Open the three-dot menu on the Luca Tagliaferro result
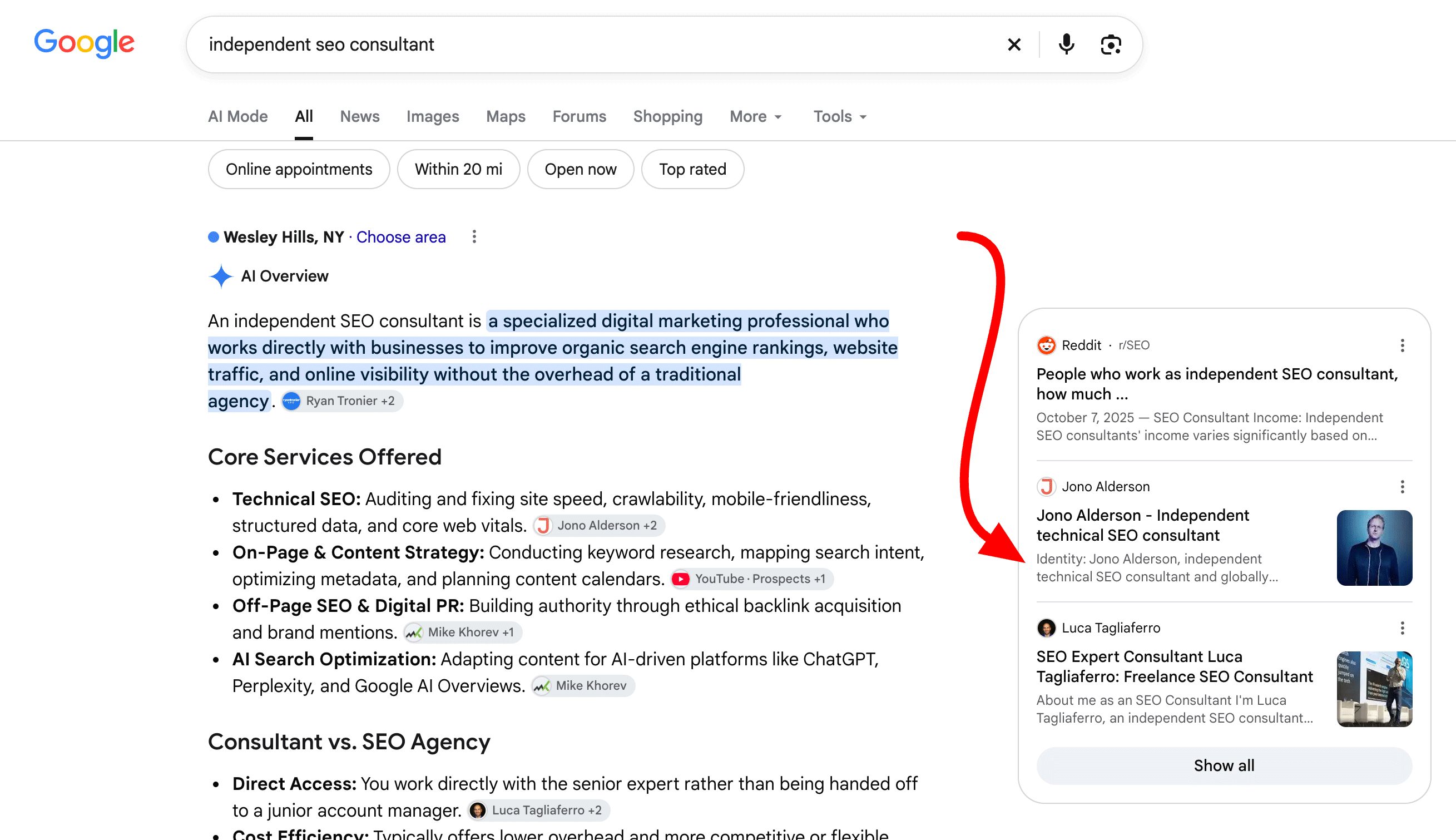 [1403, 627]
